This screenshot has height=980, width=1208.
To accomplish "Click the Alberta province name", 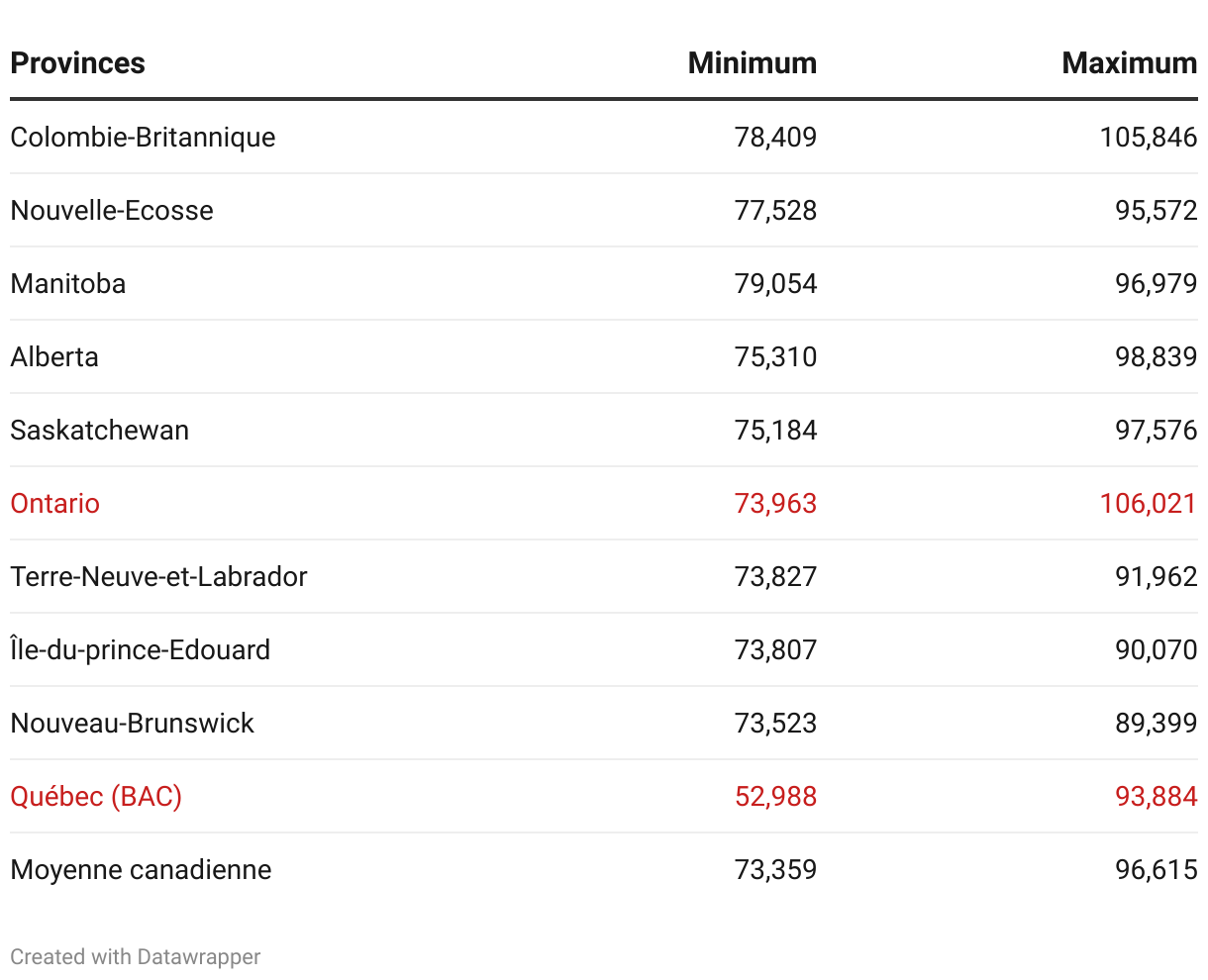I will pos(54,356).
